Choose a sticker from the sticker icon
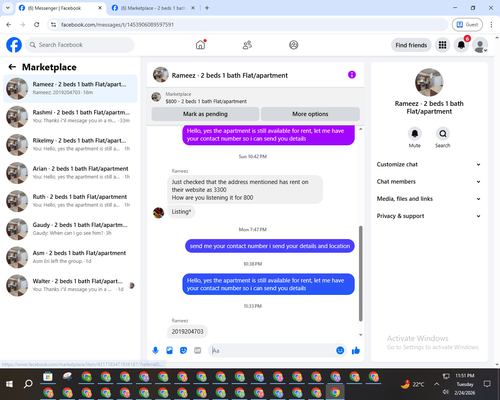This screenshot has width=500, height=400. pyautogui.click(x=183, y=350)
